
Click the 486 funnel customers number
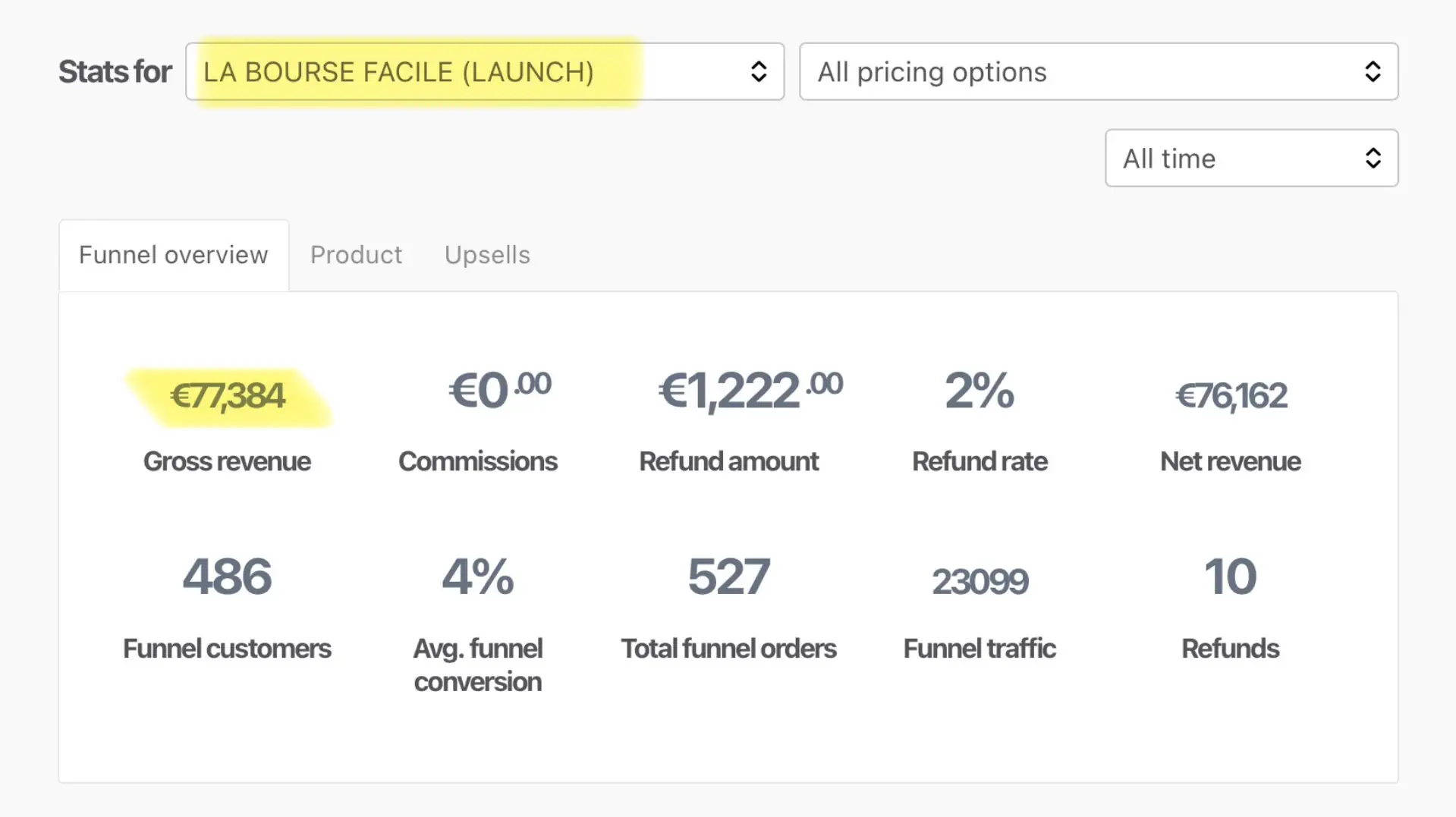[227, 577]
